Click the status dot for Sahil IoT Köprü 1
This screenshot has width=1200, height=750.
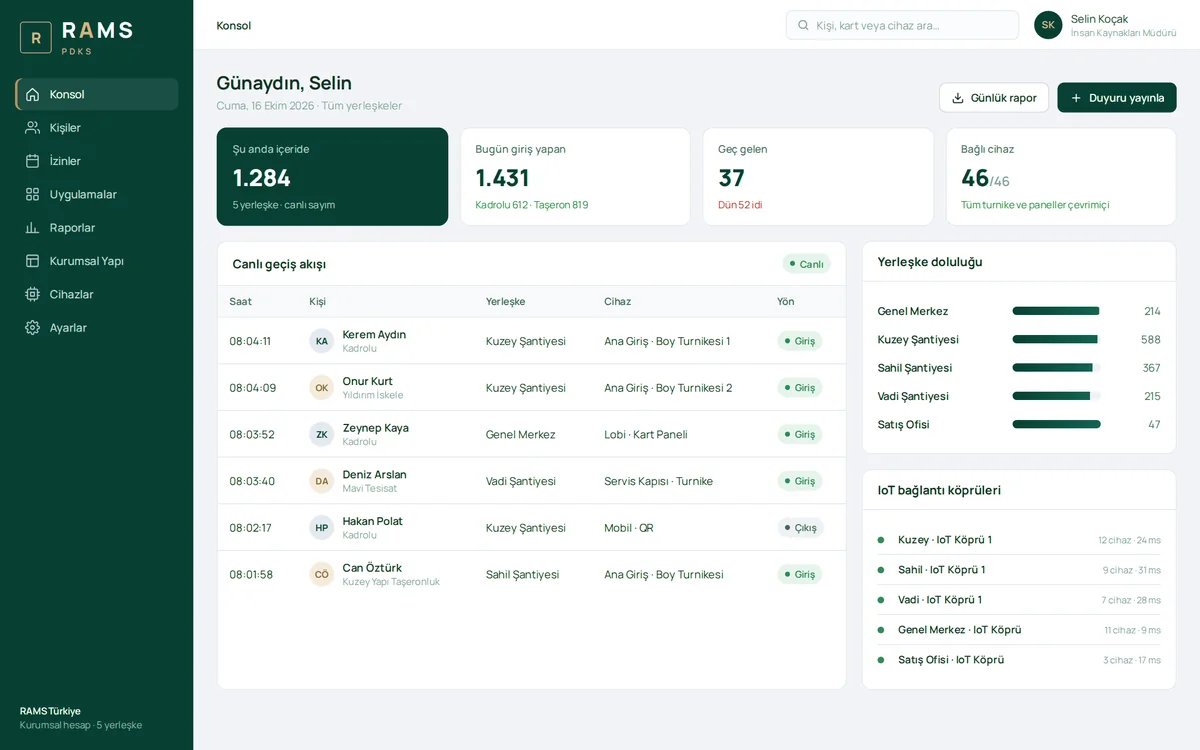pos(881,570)
